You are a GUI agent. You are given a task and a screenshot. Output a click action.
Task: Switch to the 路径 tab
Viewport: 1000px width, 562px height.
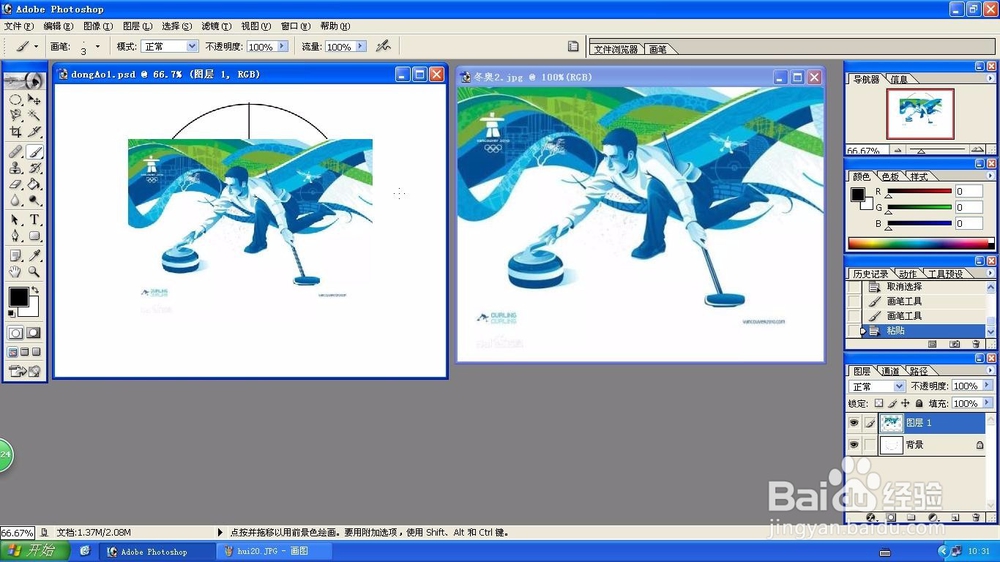pyautogui.click(x=918, y=371)
